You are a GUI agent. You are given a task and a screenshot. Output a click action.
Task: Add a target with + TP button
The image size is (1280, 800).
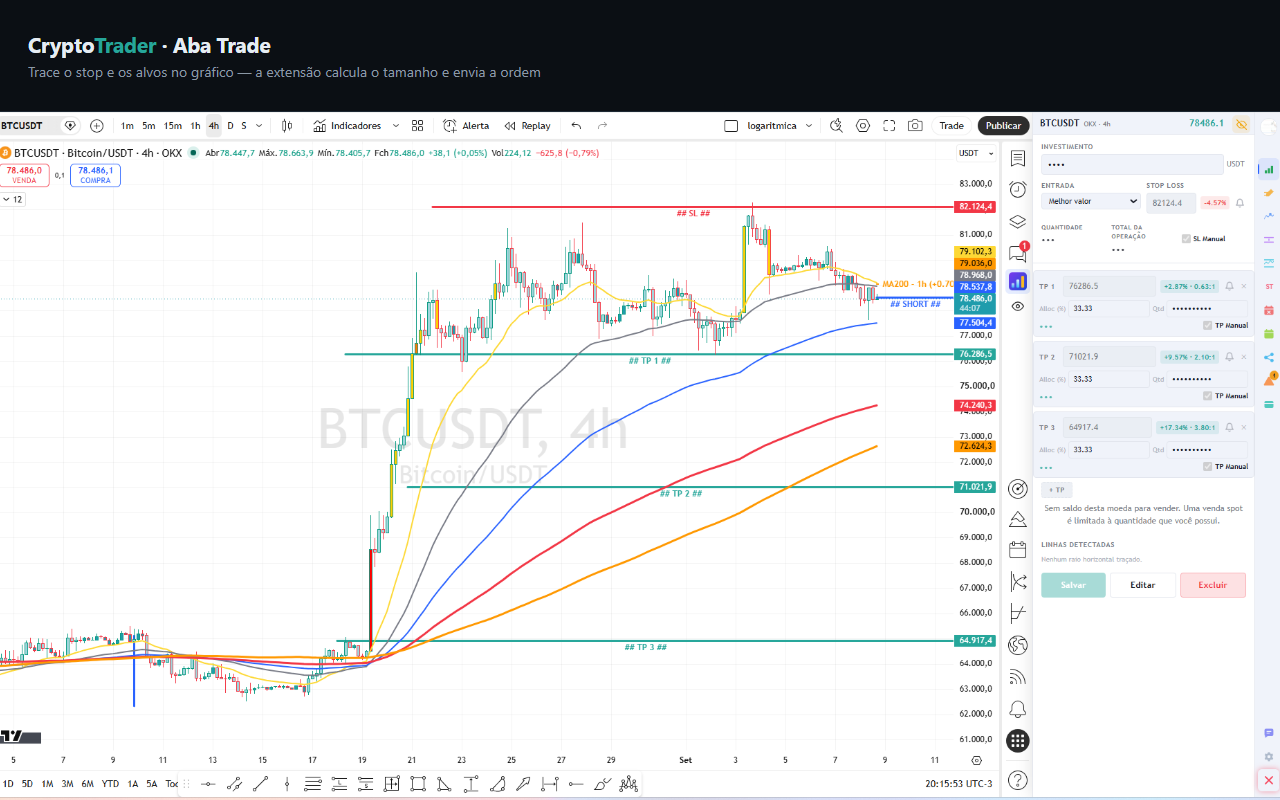point(1055,490)
